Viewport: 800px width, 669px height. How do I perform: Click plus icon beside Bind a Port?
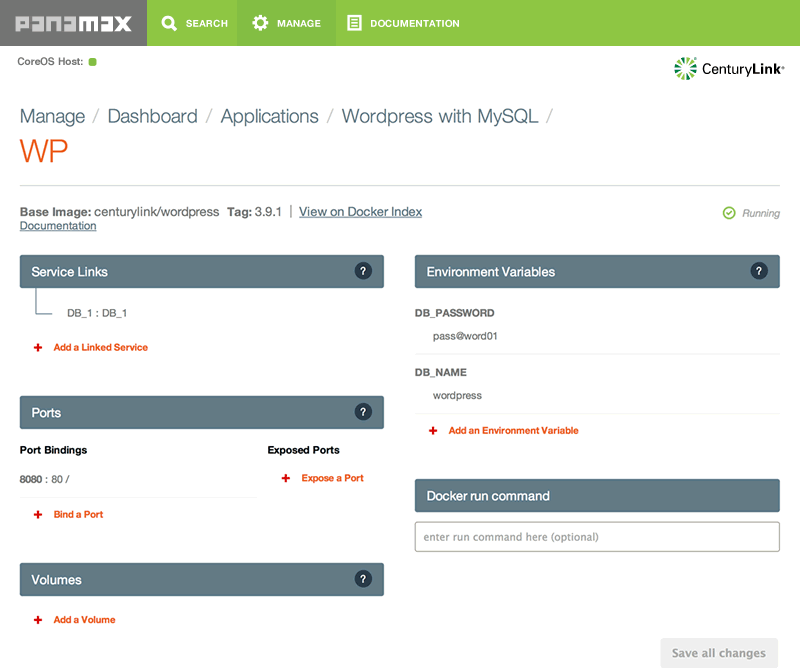click(x=38, y=514)
